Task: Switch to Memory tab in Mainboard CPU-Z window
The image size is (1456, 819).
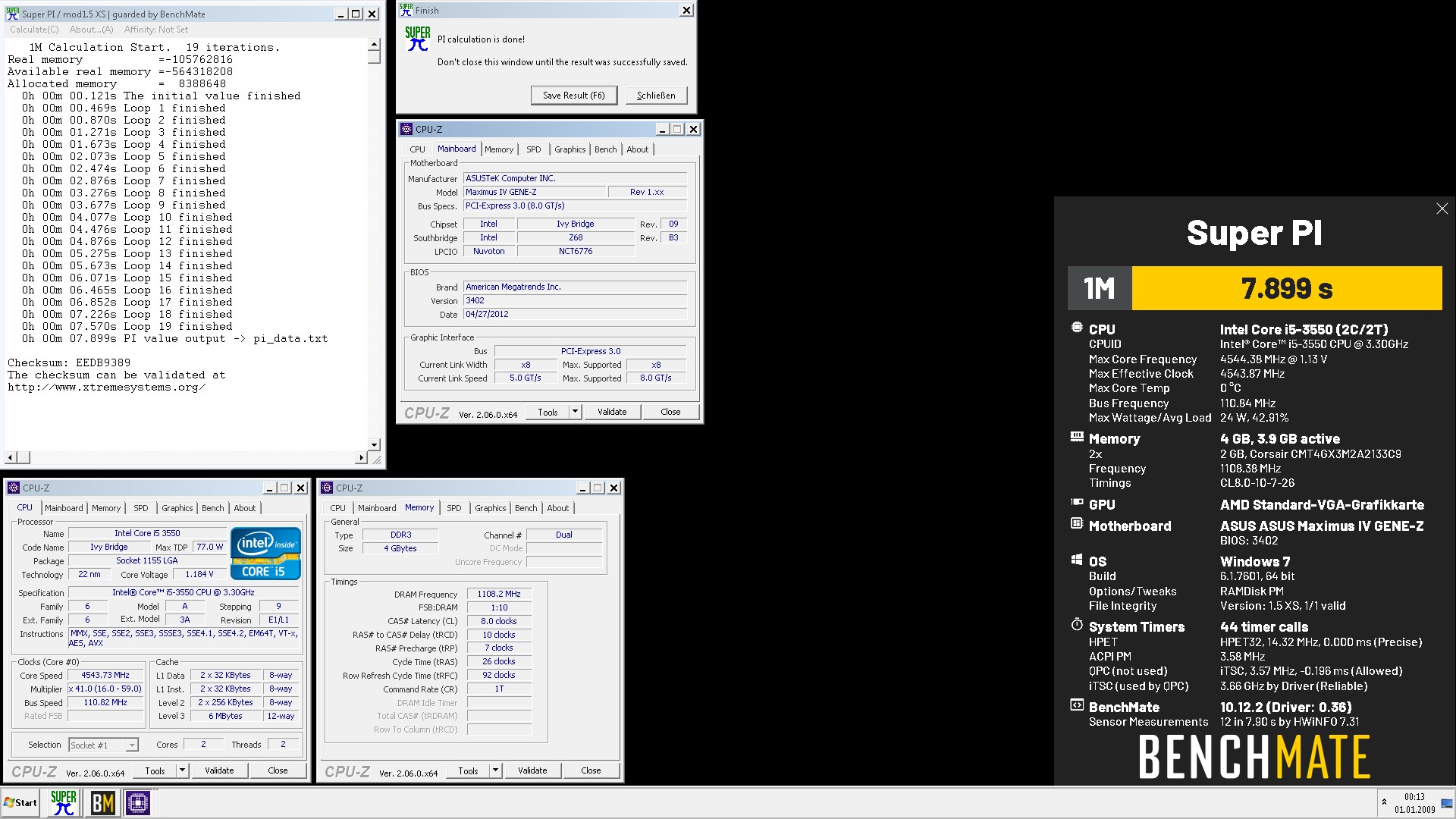Action: [499, 149]
